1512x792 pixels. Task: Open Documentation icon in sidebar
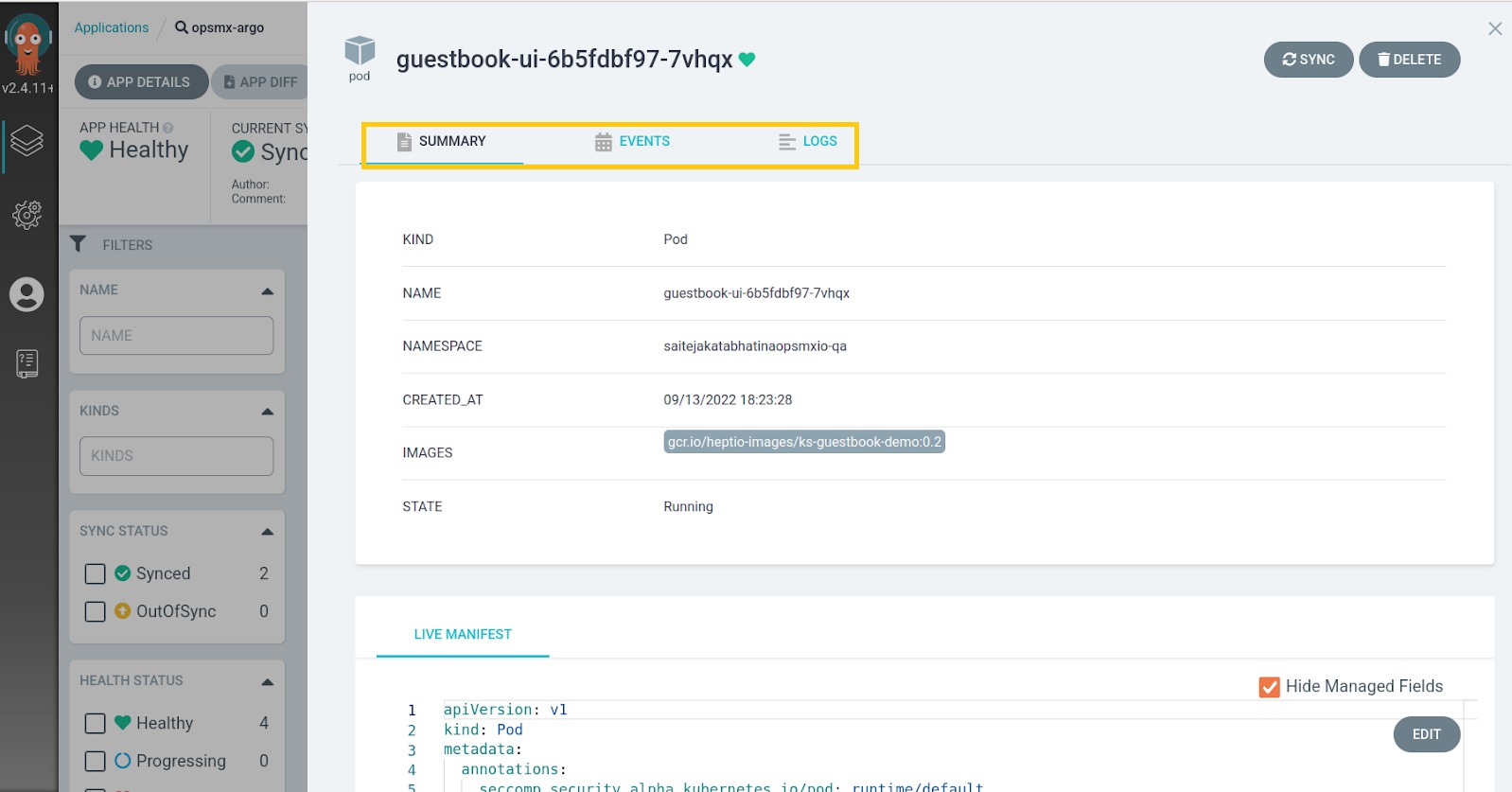click(27, 363)
